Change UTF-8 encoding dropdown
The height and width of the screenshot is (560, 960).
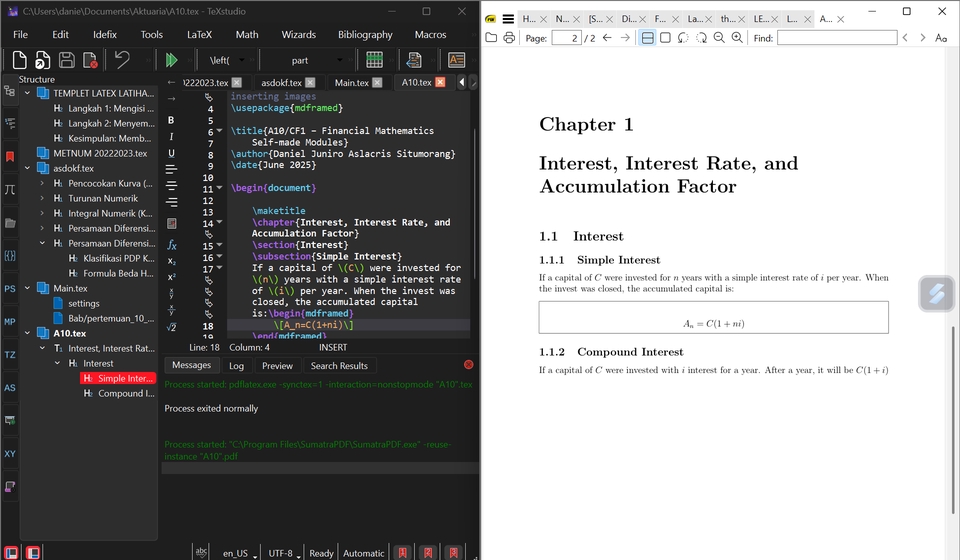point(284,553)
